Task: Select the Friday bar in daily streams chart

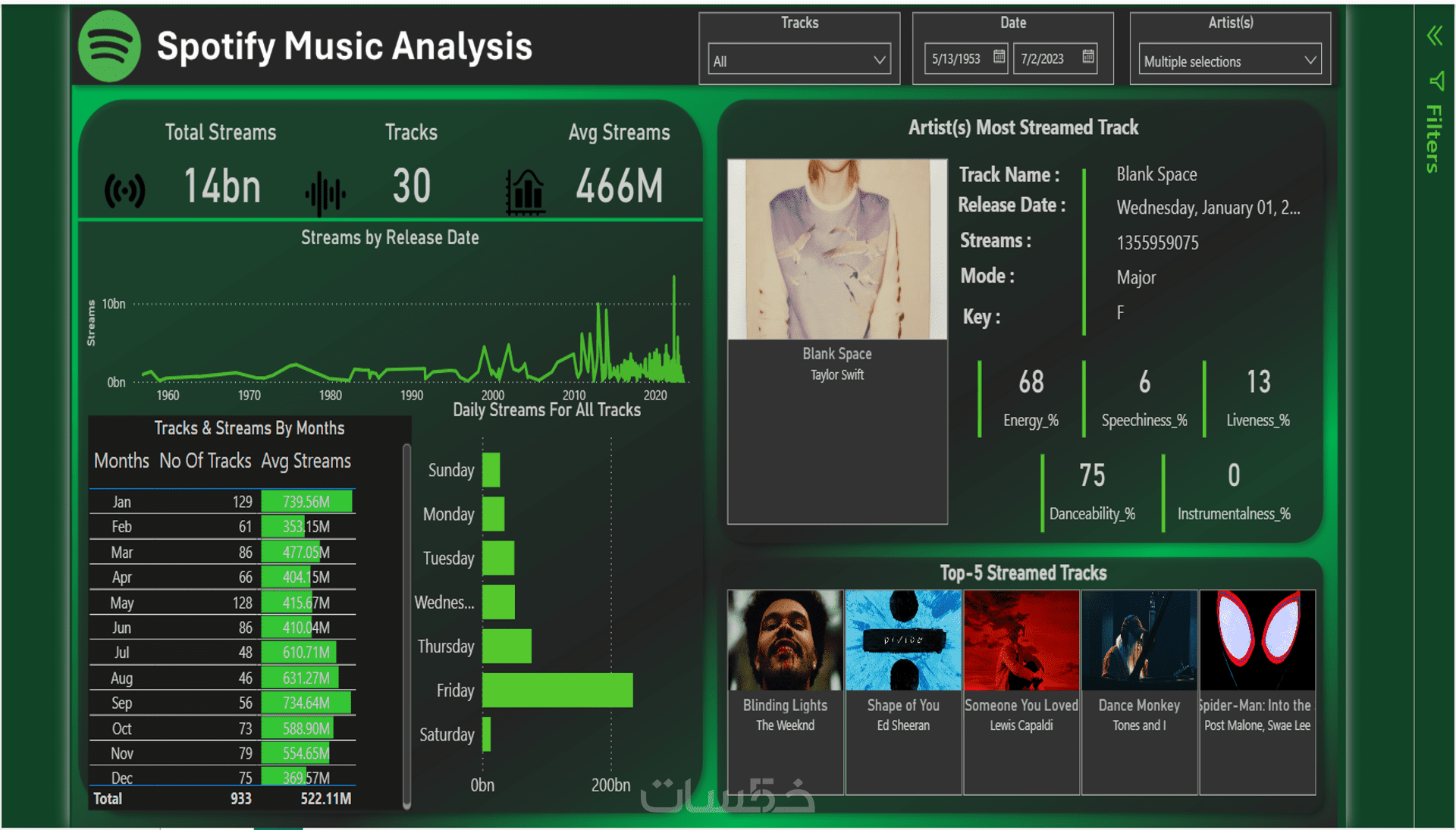Action: coord(557,691)
